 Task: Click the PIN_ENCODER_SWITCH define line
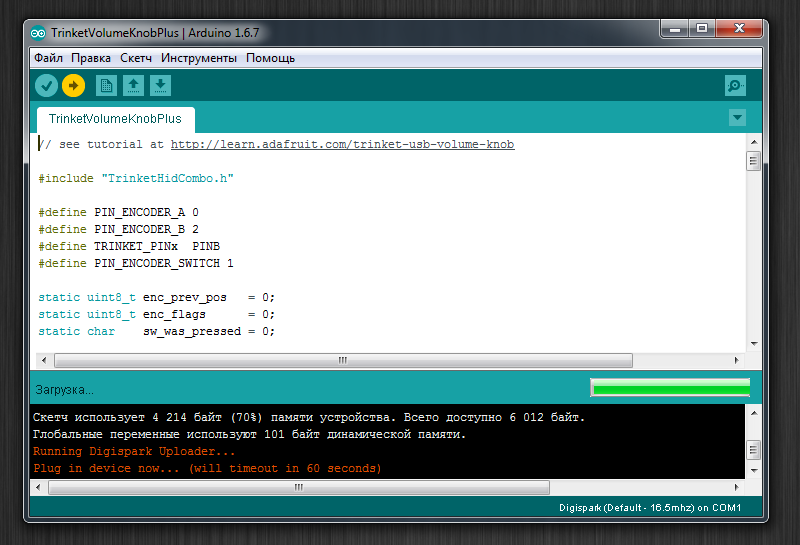tap(136, 263)
